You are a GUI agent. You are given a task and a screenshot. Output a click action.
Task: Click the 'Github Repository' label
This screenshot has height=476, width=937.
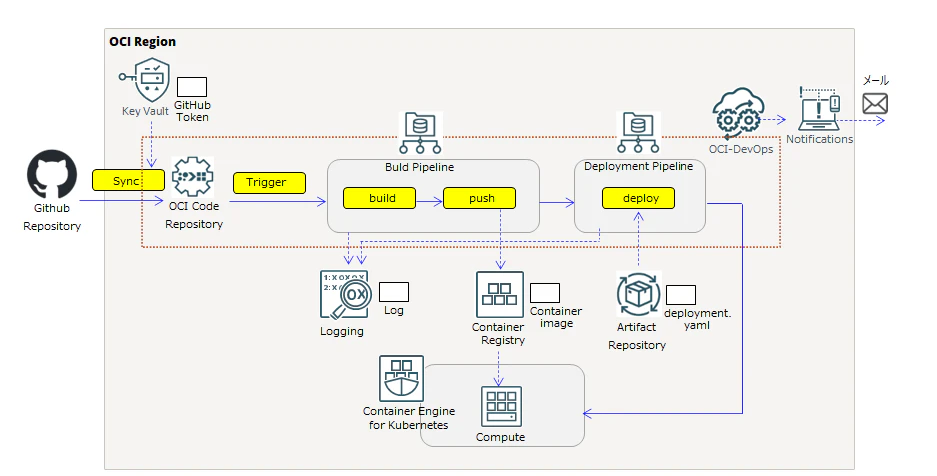click(x=52, y=217)
